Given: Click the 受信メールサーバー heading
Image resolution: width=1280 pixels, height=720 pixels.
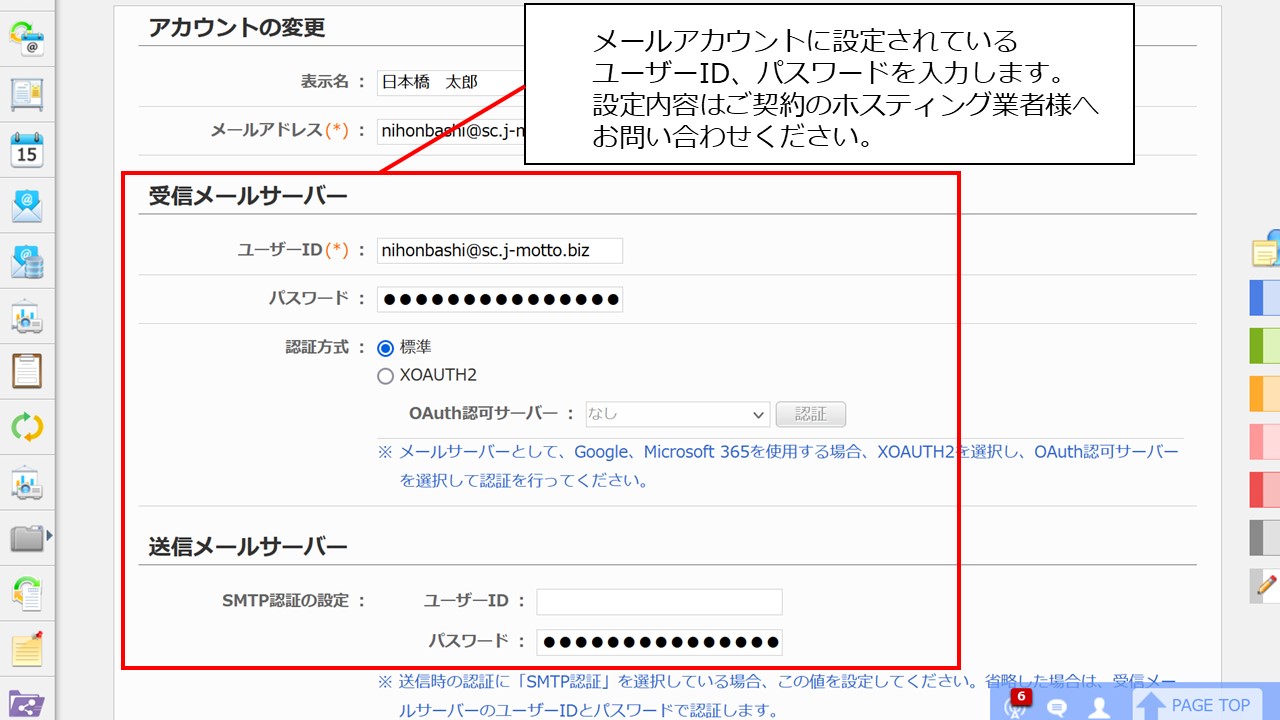Looking at the screenshot, I should coord(248,196).
